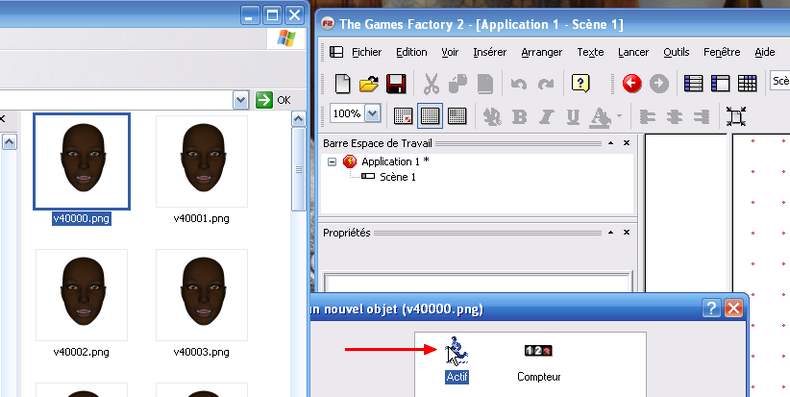790x397 pixels.
Task: Close the Propriétés panel
Action: click(x=627, y=233)
